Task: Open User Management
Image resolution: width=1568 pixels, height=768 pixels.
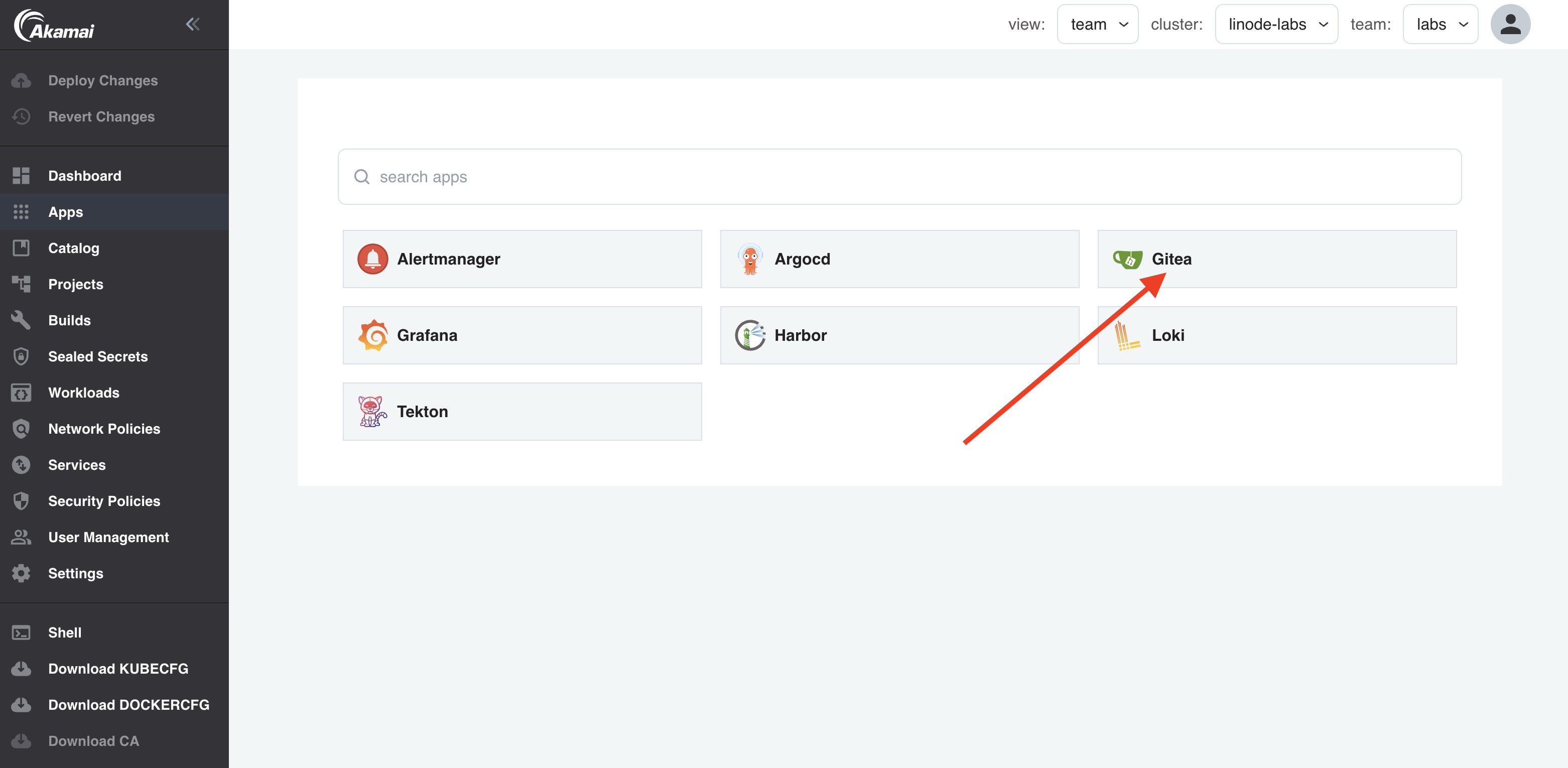Action: (x=114, y=538)
